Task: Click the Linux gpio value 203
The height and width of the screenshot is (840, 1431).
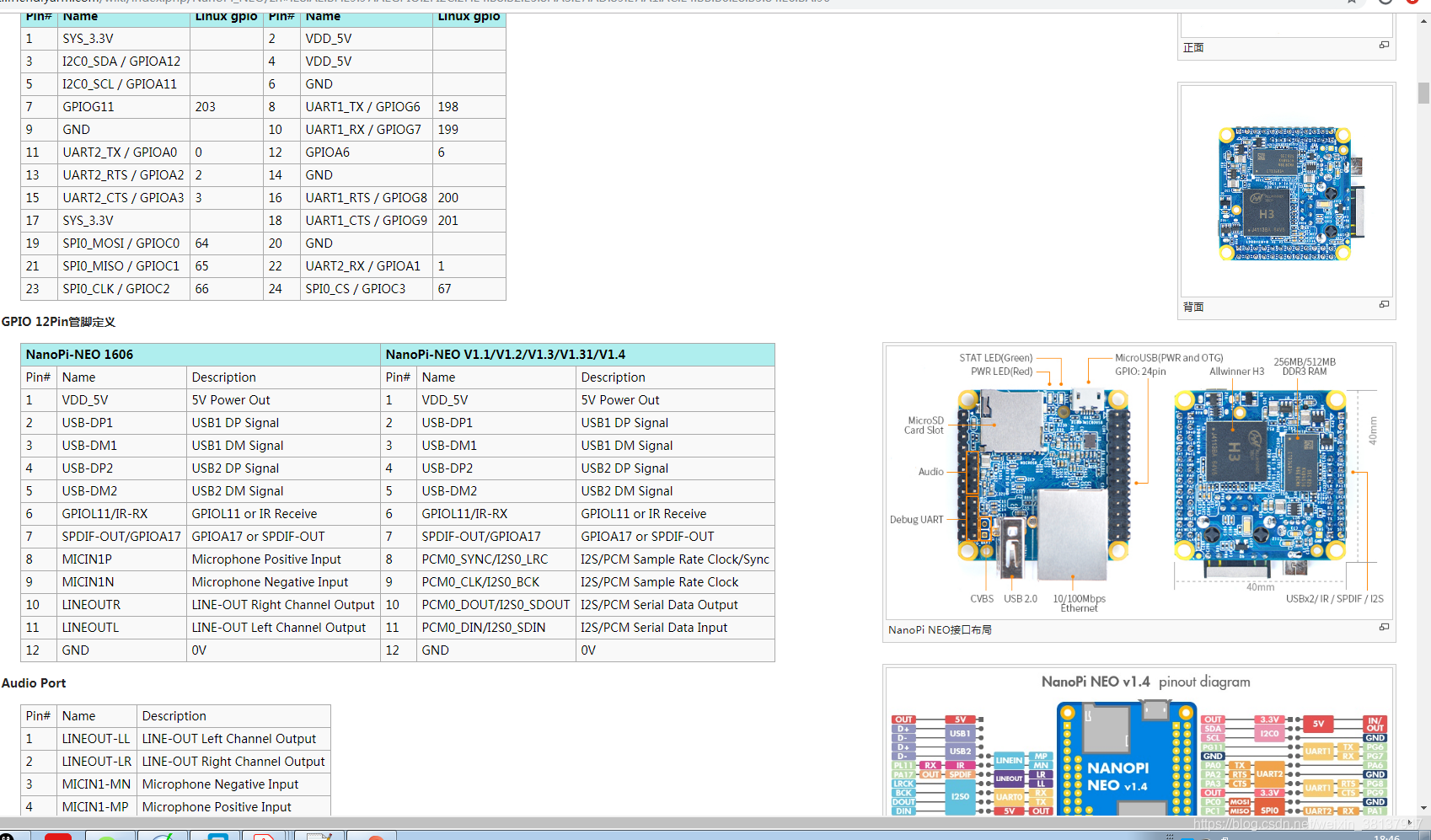Action: click(226, 107)
